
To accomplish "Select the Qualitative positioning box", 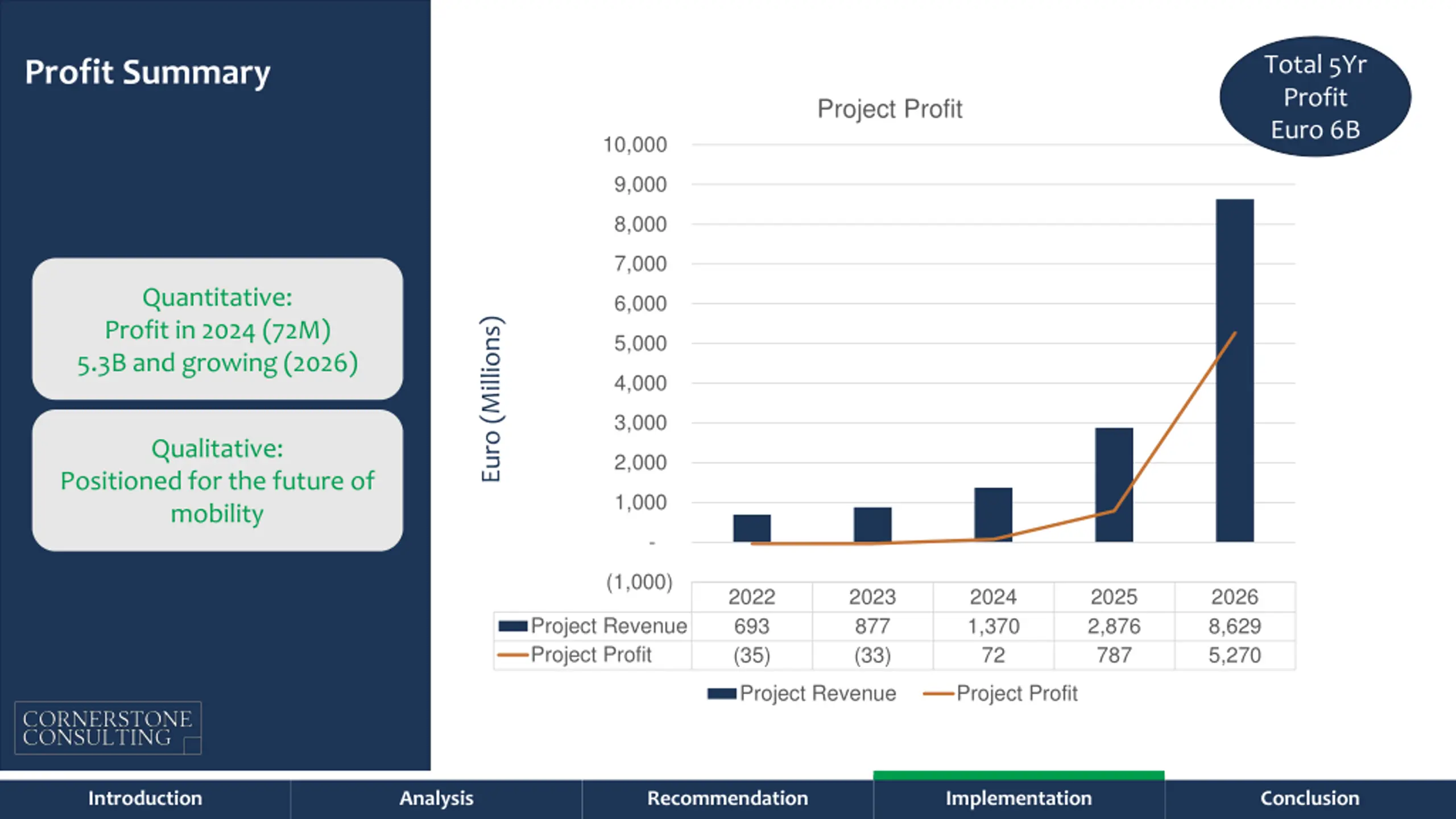I will tap(217, 481).
